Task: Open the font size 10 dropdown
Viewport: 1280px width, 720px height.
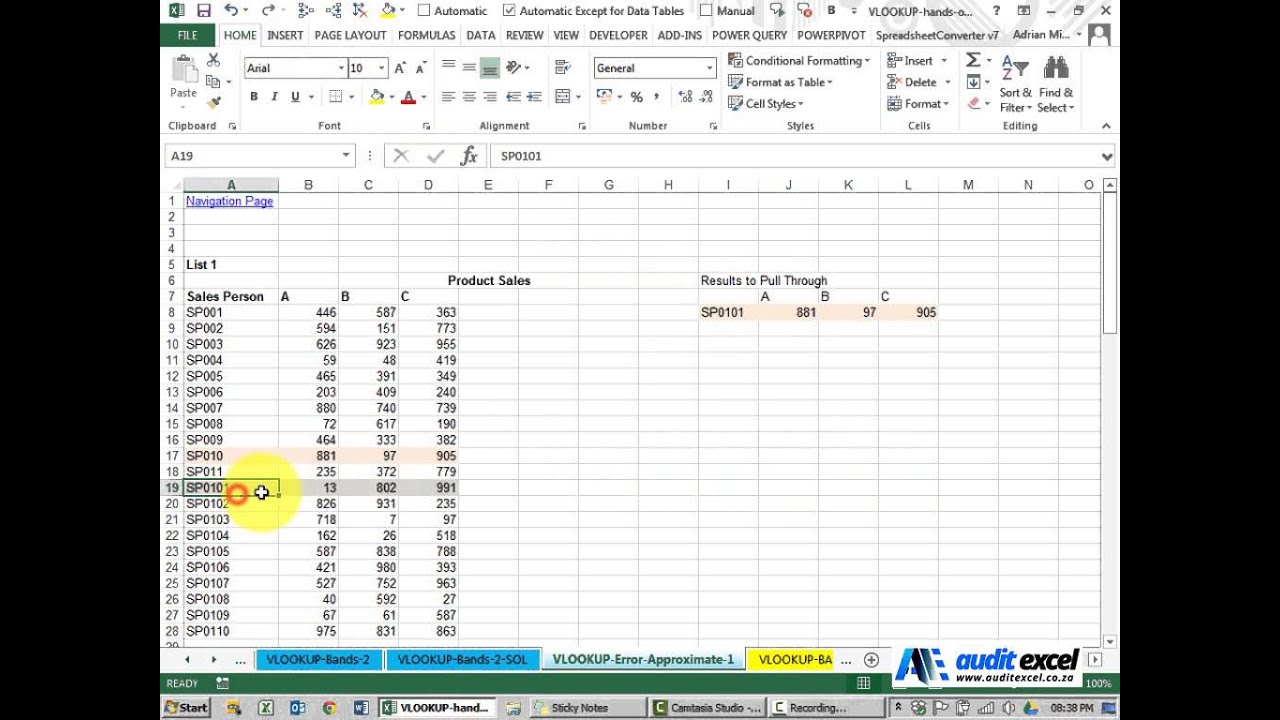Action: point(381,68)
